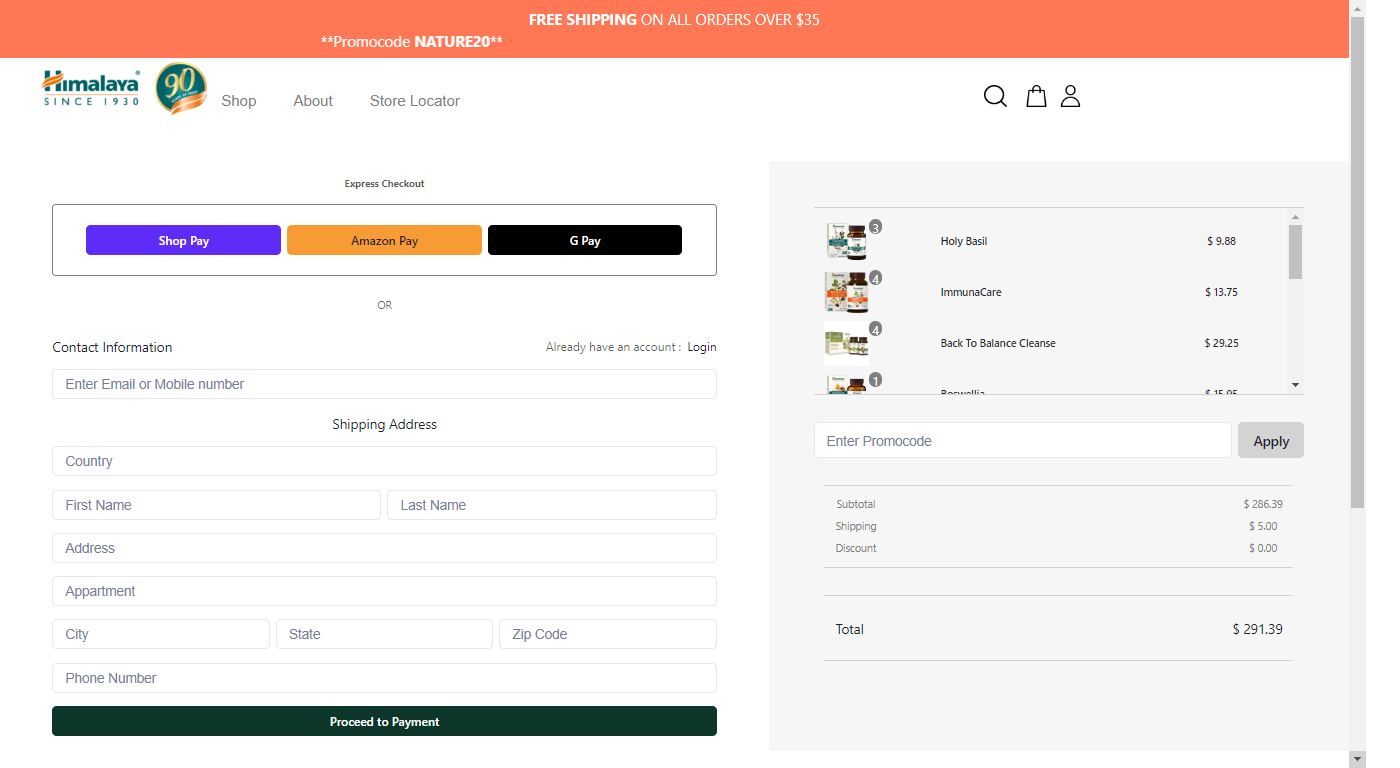Open the Store Locator page
The height and width of the screenshot is (768, 1400).
415,101
